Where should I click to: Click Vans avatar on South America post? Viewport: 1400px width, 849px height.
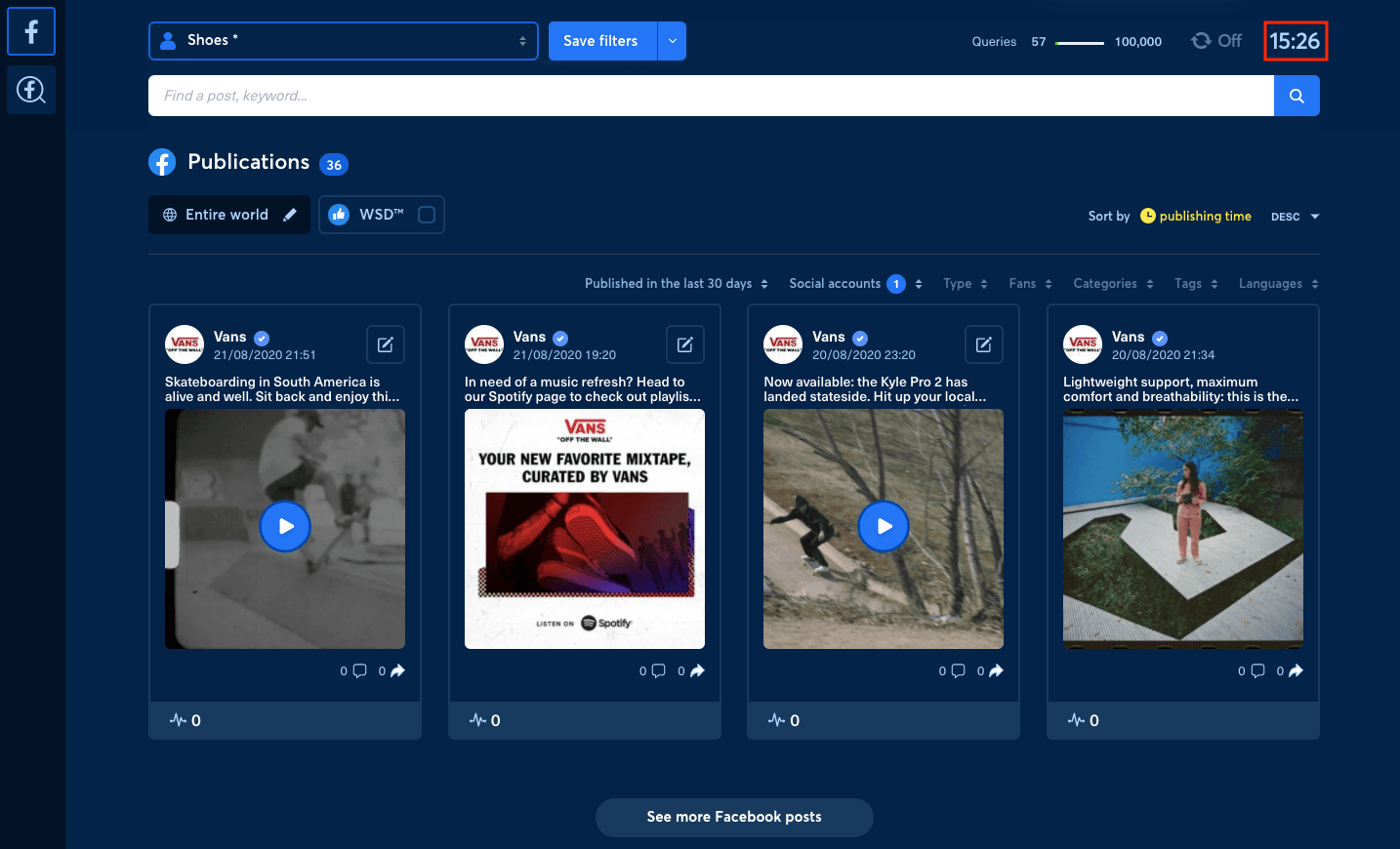pos(185,344)
